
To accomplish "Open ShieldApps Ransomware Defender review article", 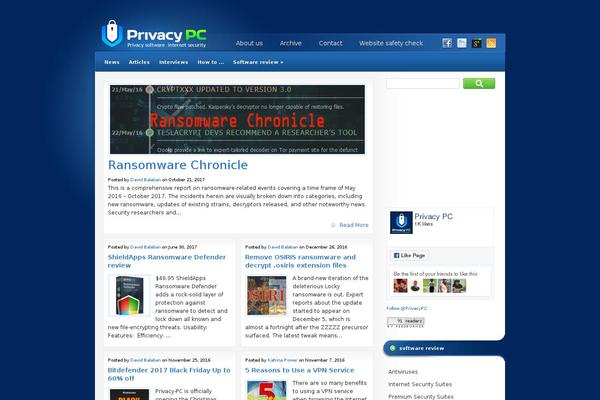I will coord(167,261).
